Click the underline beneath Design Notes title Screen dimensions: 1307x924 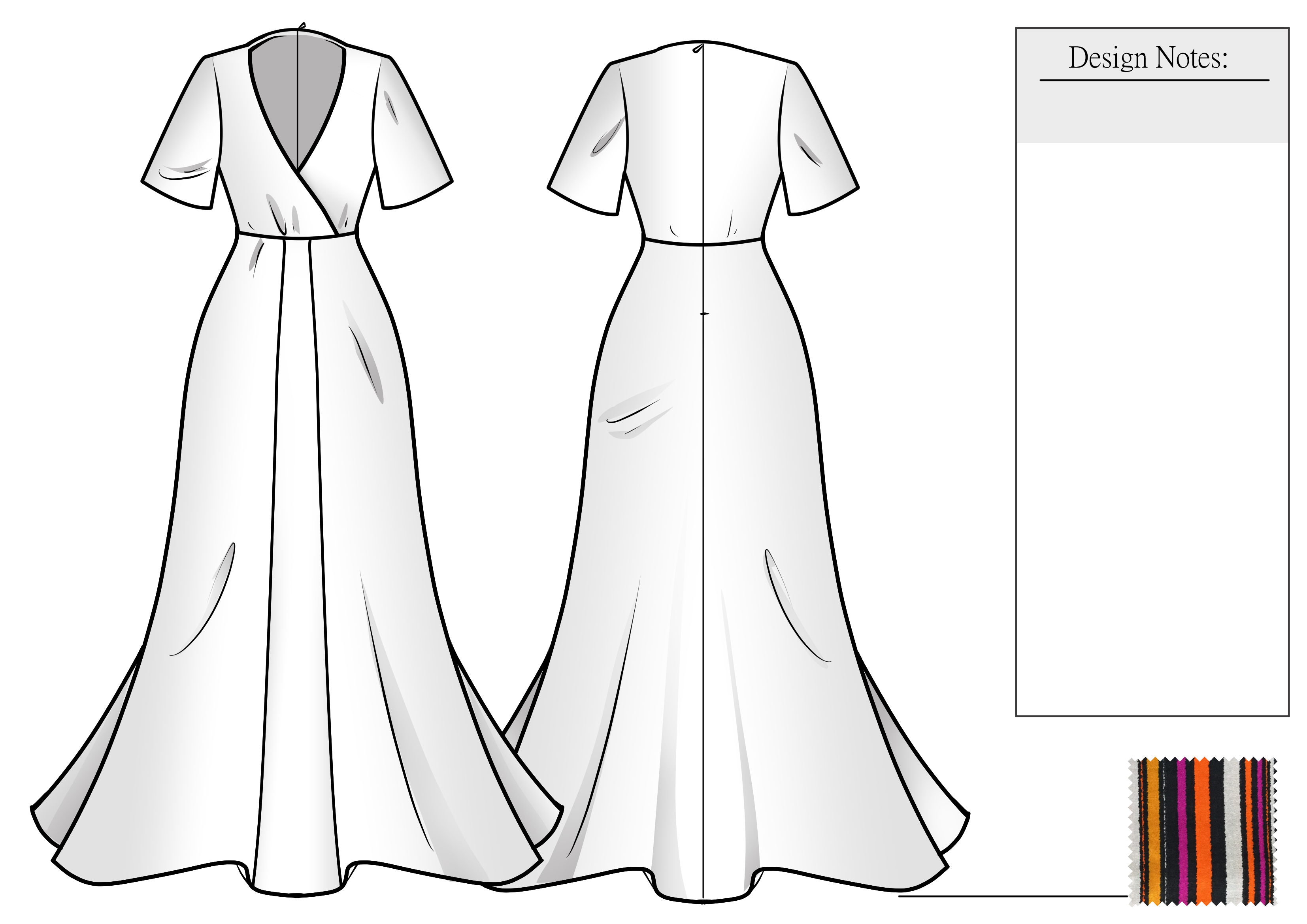[x=1154, y=80]
